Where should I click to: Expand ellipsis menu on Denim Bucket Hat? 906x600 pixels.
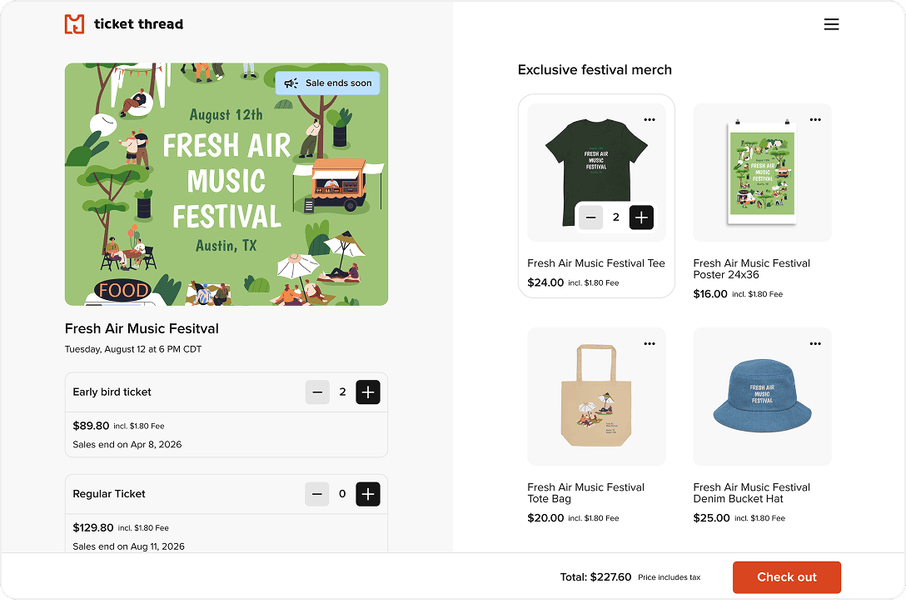[x=815, y=343]
